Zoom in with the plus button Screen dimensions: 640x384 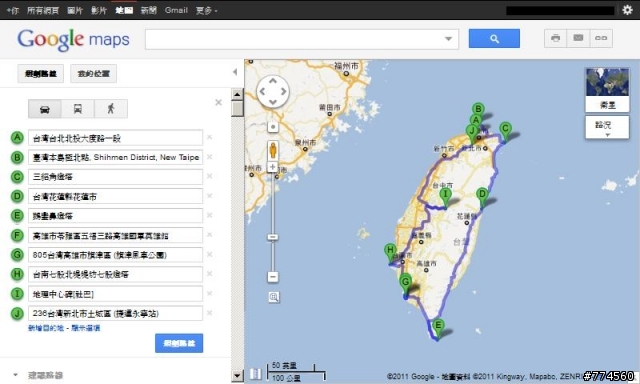pyautogui.click(x=273, y=167)
